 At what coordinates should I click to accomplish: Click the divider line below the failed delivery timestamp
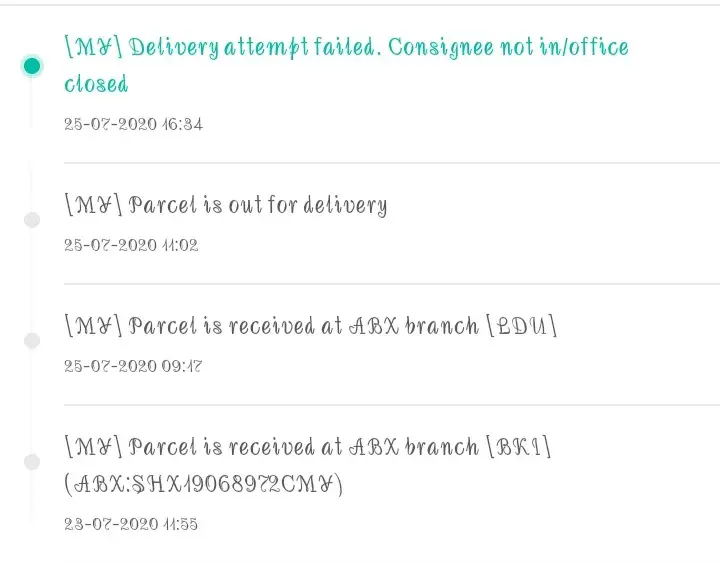[x=390, y=163]
